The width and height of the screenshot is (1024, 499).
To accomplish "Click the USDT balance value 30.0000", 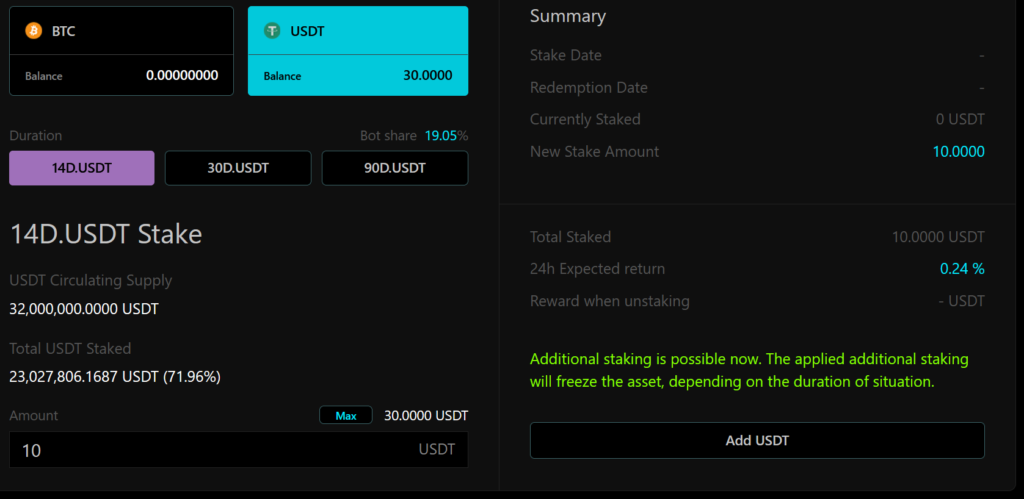I will (427, 75).
